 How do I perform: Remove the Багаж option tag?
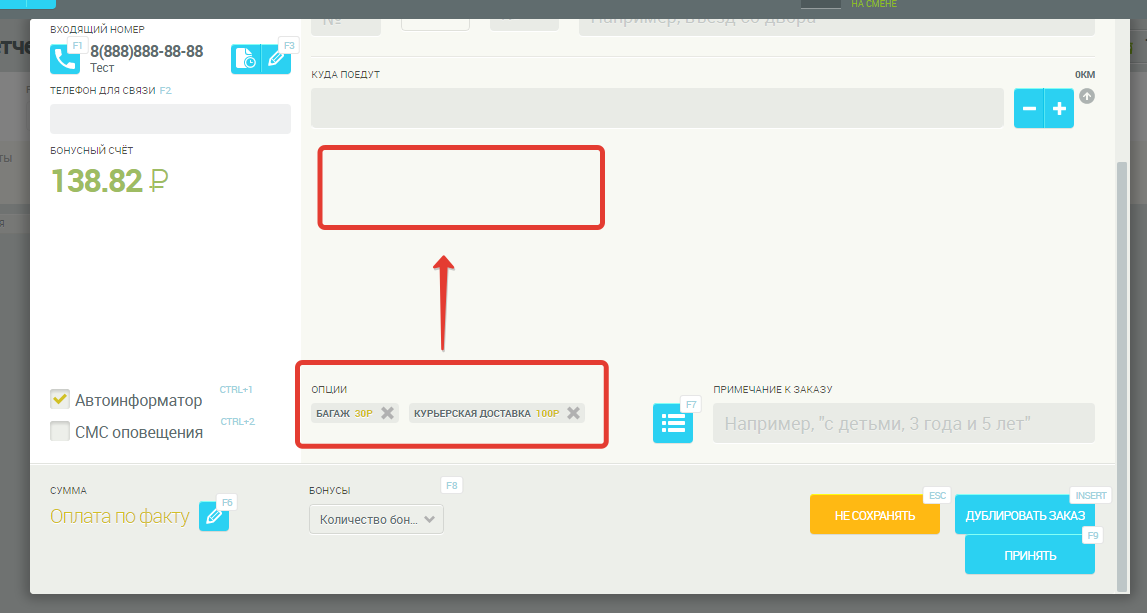(x=388, y=413)
